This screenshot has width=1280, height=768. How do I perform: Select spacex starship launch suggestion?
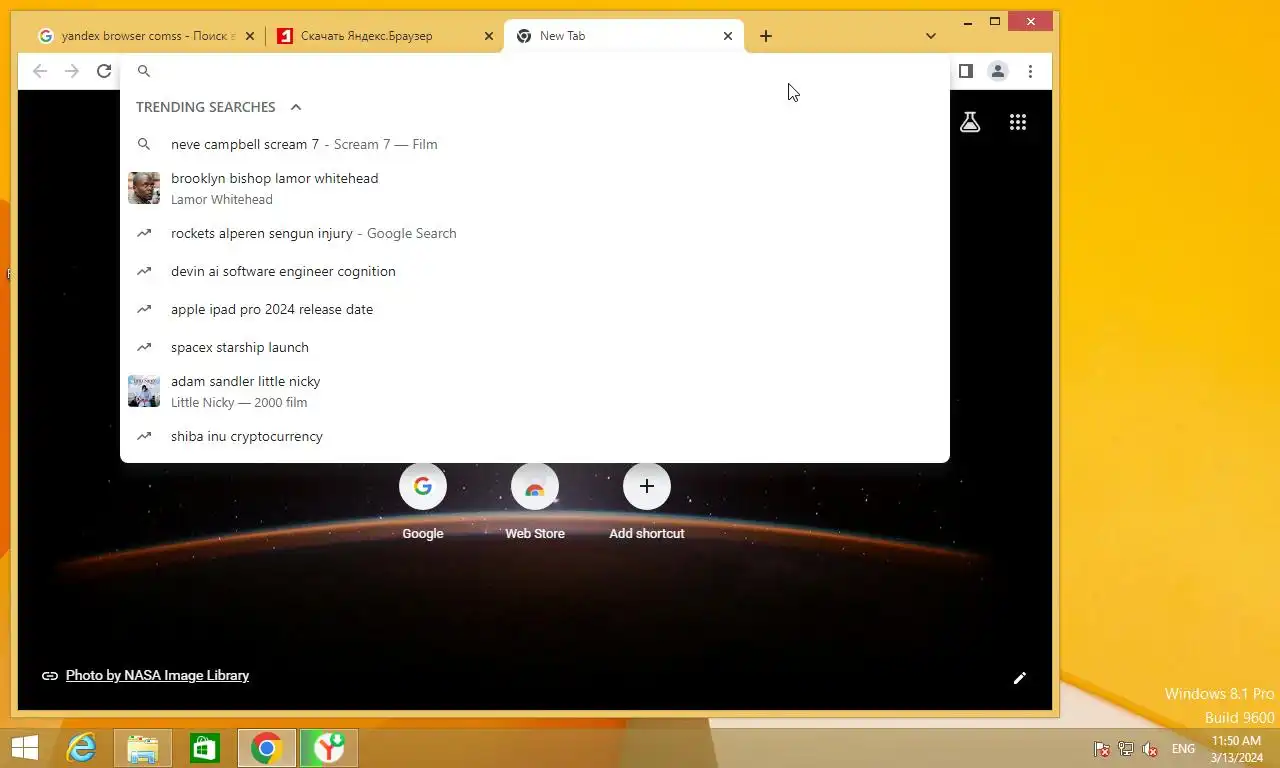[x=535, y=347]
